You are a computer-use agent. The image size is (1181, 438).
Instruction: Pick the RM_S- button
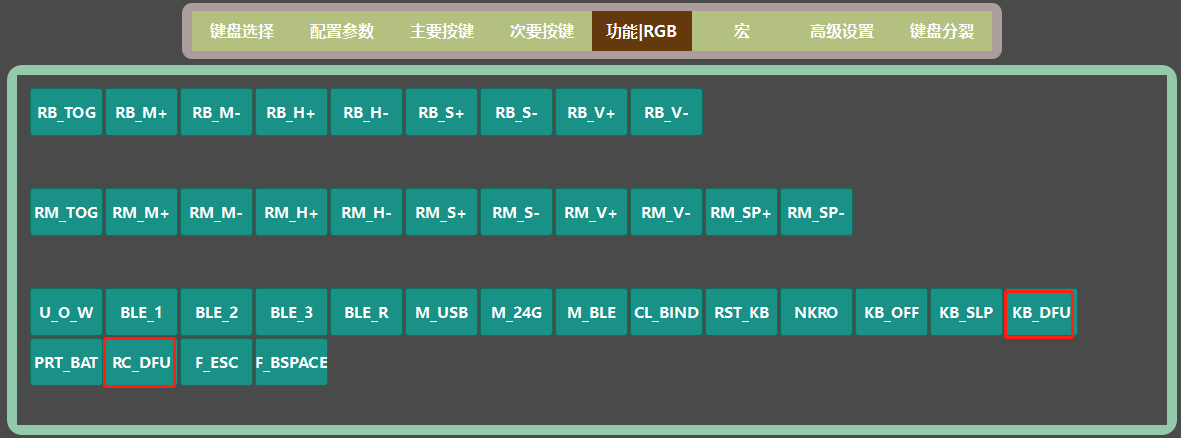[517, 212]
